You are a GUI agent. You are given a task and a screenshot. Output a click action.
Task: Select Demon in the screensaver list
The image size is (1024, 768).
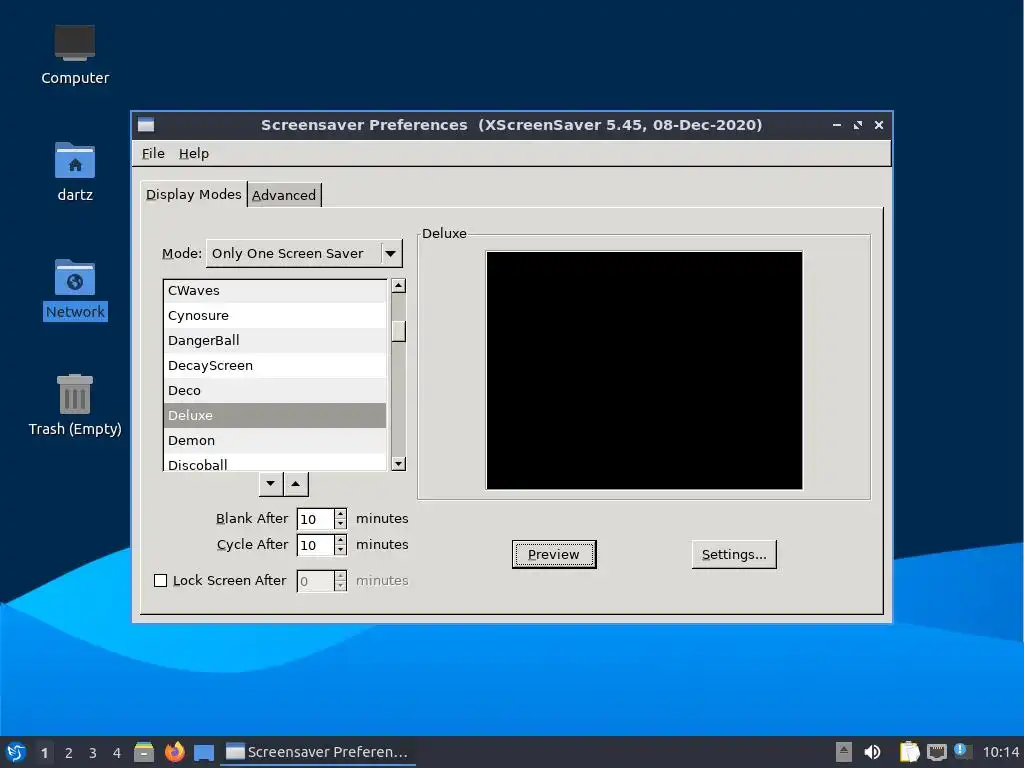[x=275, y=440]
